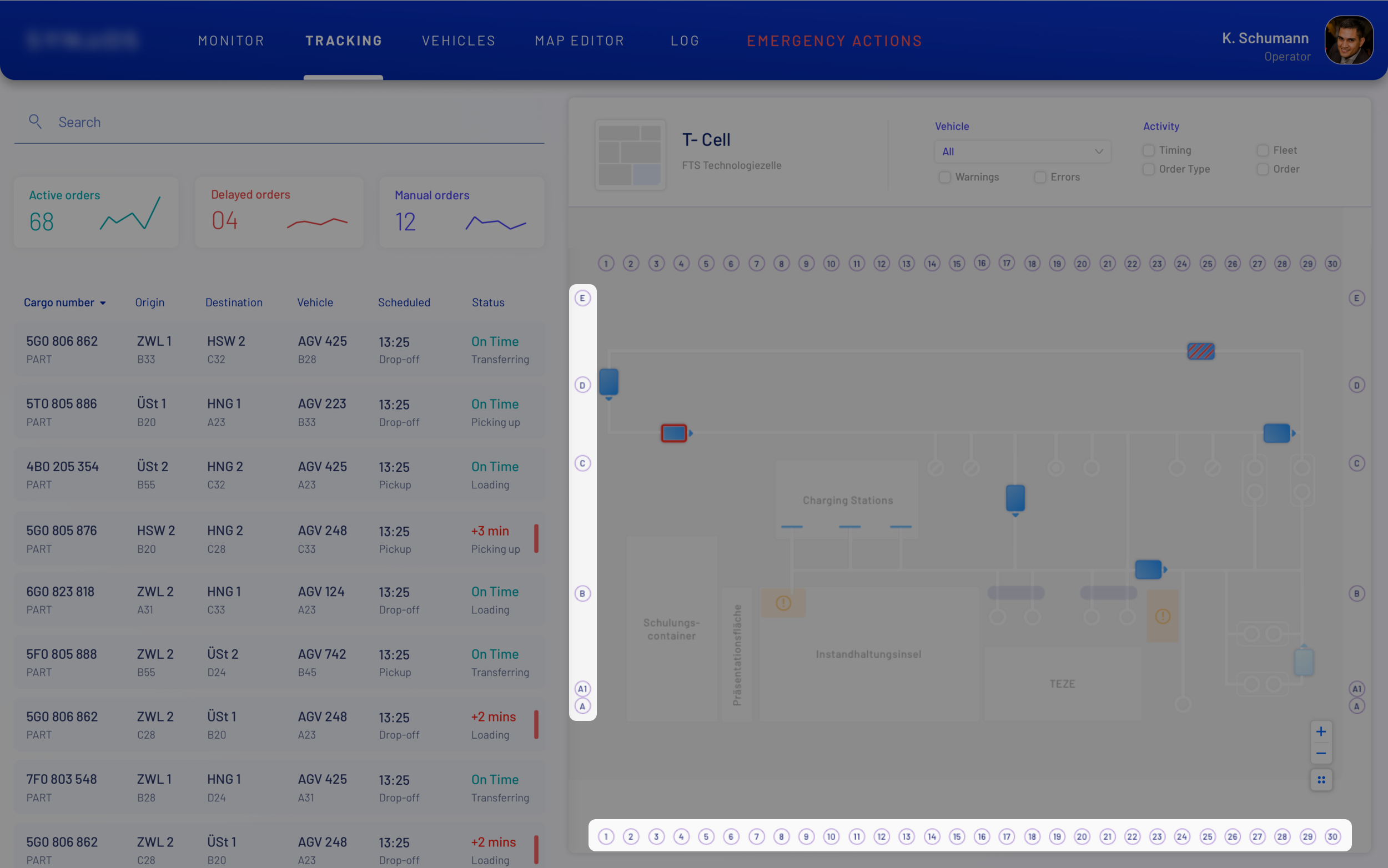Zoom out the map with minus
Viewport: 1388px width, 868px height.
click(x=1321, y=753)
